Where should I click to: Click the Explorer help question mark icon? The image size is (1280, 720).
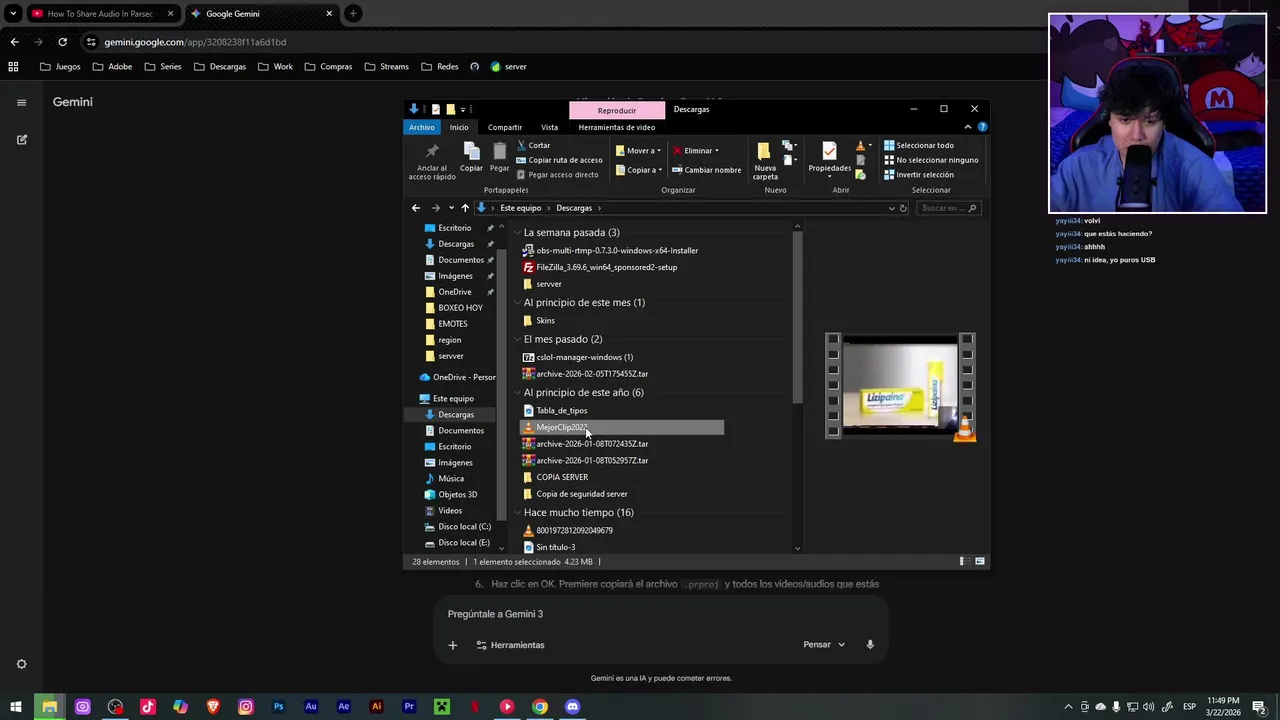pyautogui.click(x=982, y=127)
